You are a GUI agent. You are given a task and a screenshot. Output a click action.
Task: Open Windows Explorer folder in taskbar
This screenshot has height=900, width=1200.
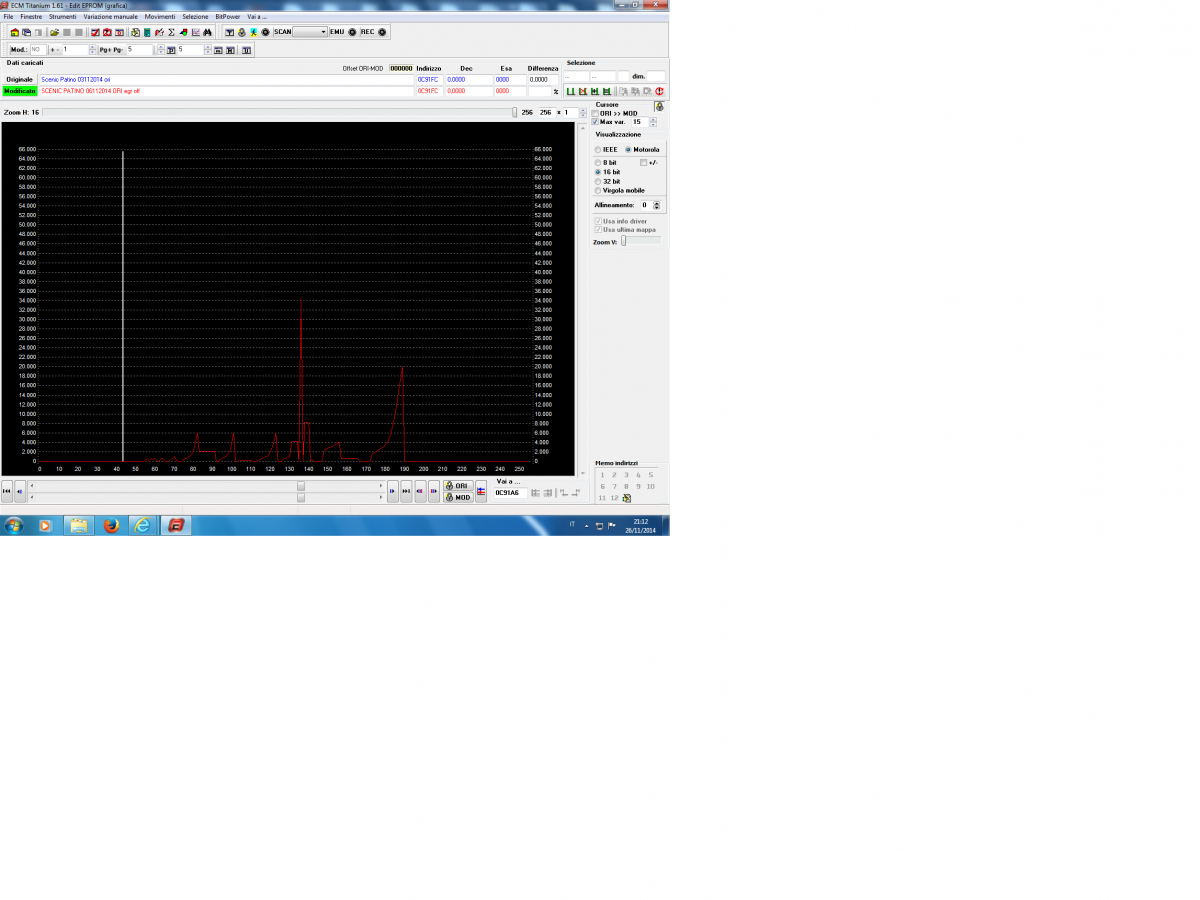(x=78, y=525)
